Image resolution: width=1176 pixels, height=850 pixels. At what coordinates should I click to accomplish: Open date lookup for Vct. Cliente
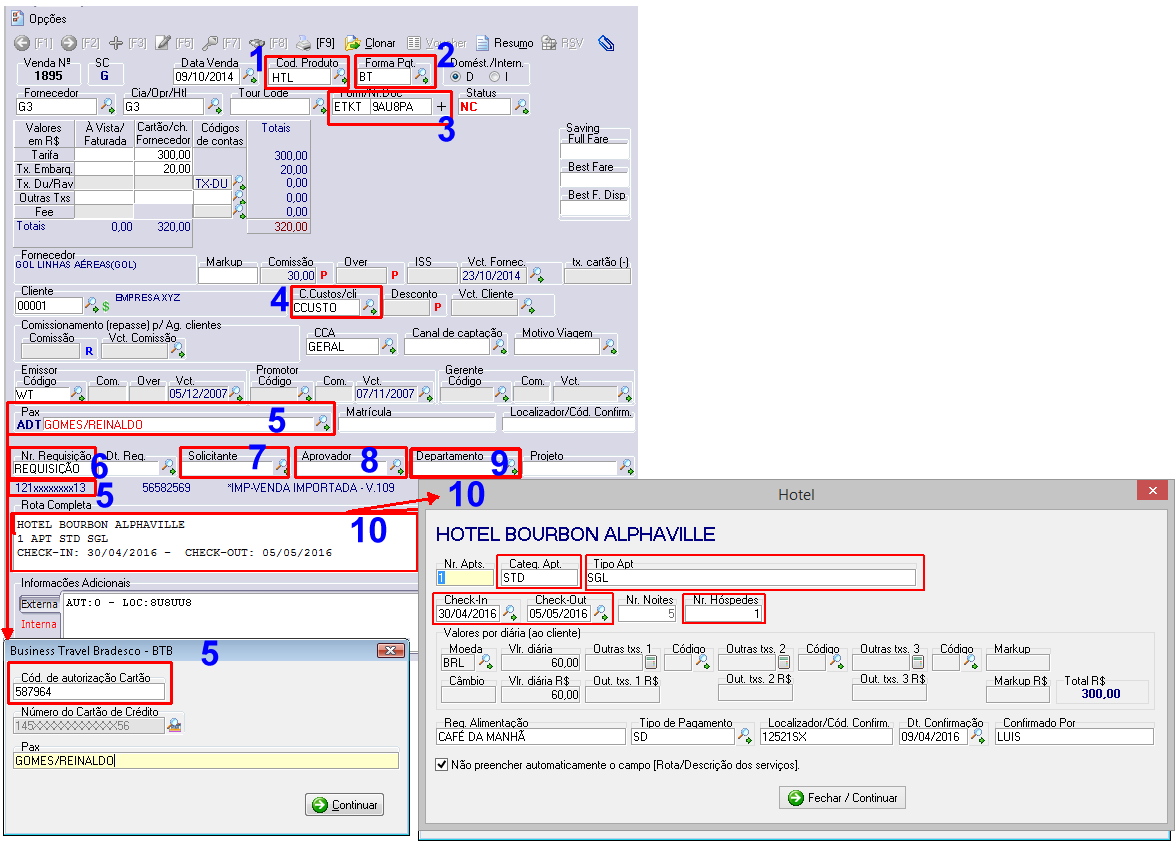pyautogui.click(x=528, y=306)
